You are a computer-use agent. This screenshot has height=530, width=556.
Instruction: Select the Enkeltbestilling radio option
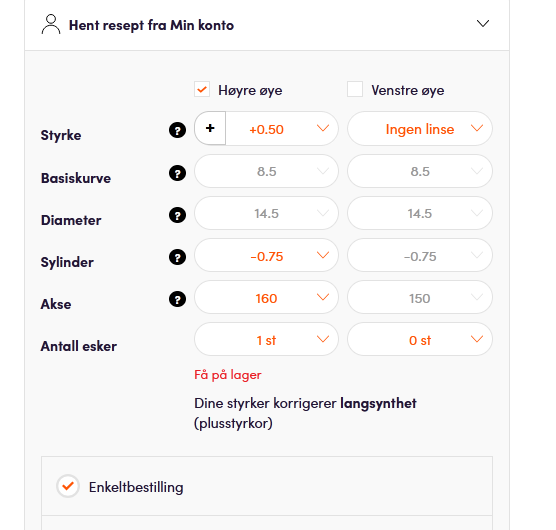(x=68, y=486)
